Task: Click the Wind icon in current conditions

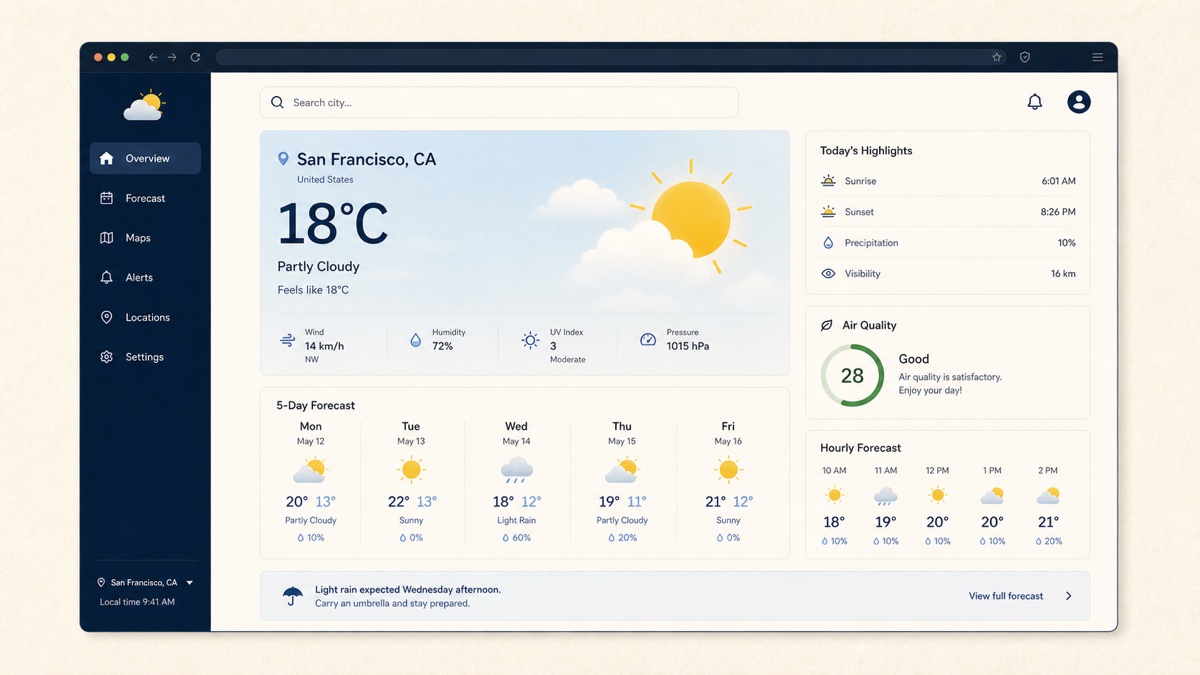Action: [x=288, y=341]
